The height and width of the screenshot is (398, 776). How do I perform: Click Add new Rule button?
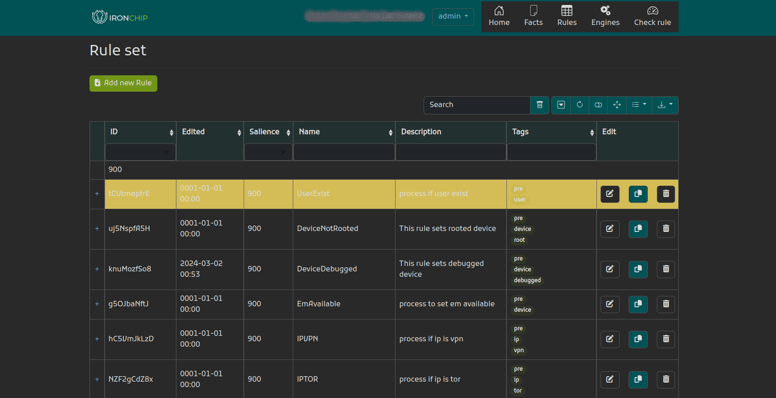tap(123, 83)
